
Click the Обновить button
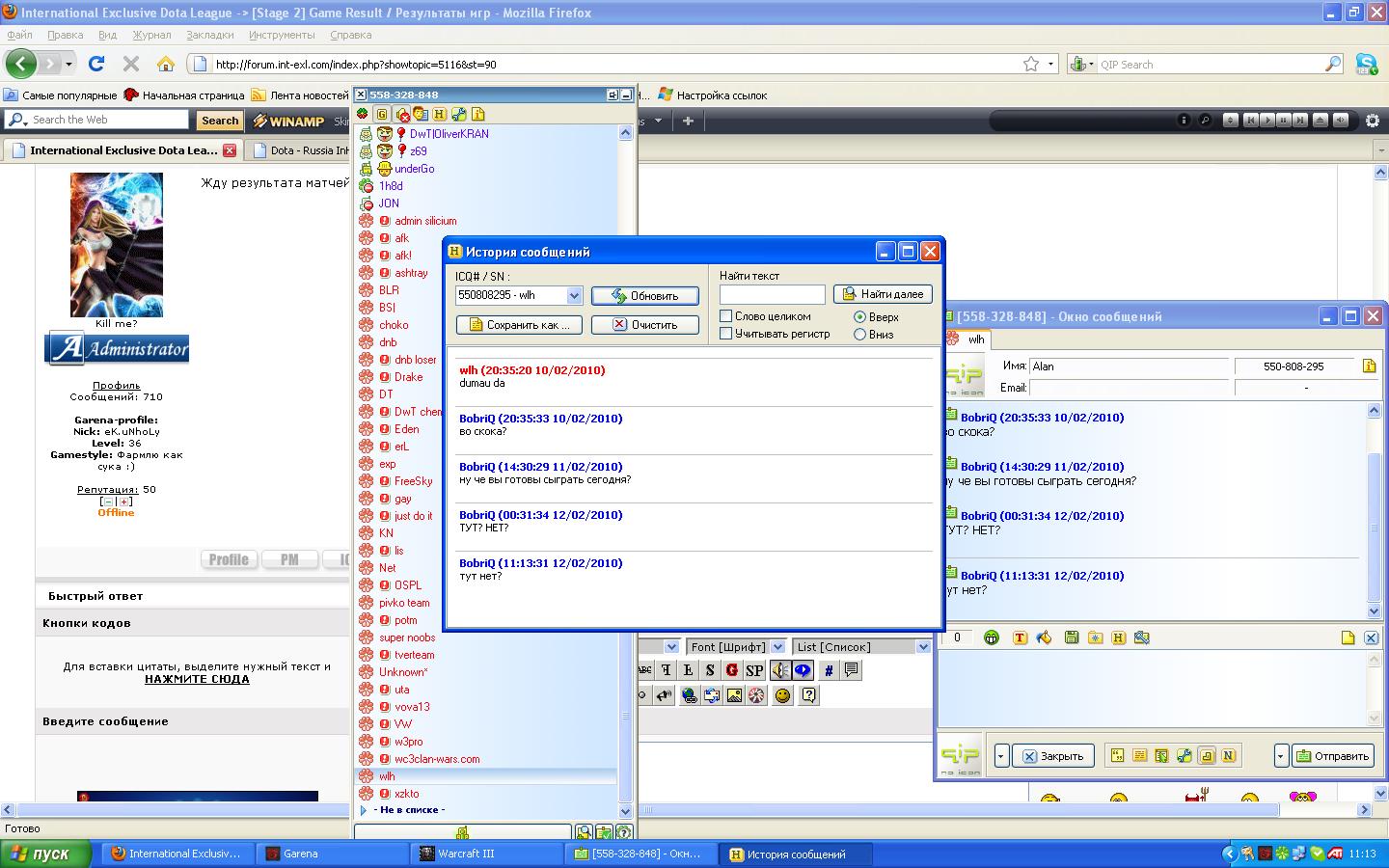[644, 295]
